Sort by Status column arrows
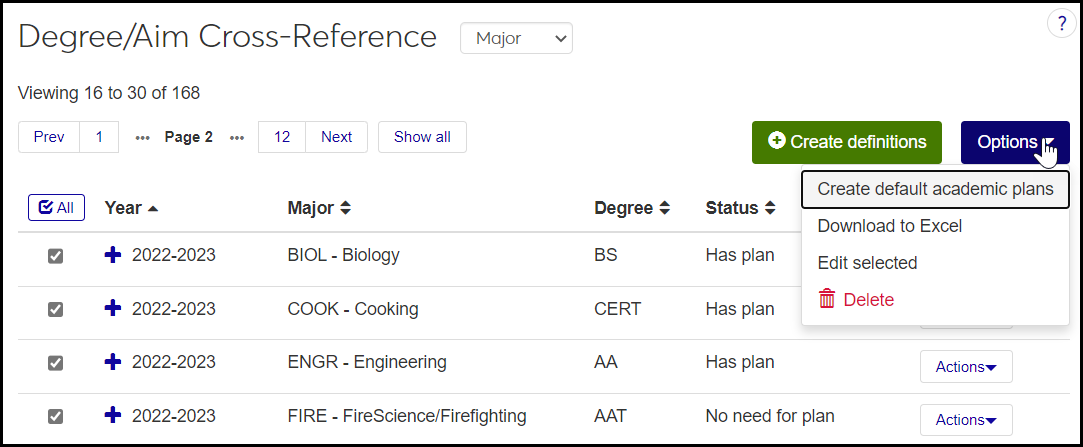 770,208
